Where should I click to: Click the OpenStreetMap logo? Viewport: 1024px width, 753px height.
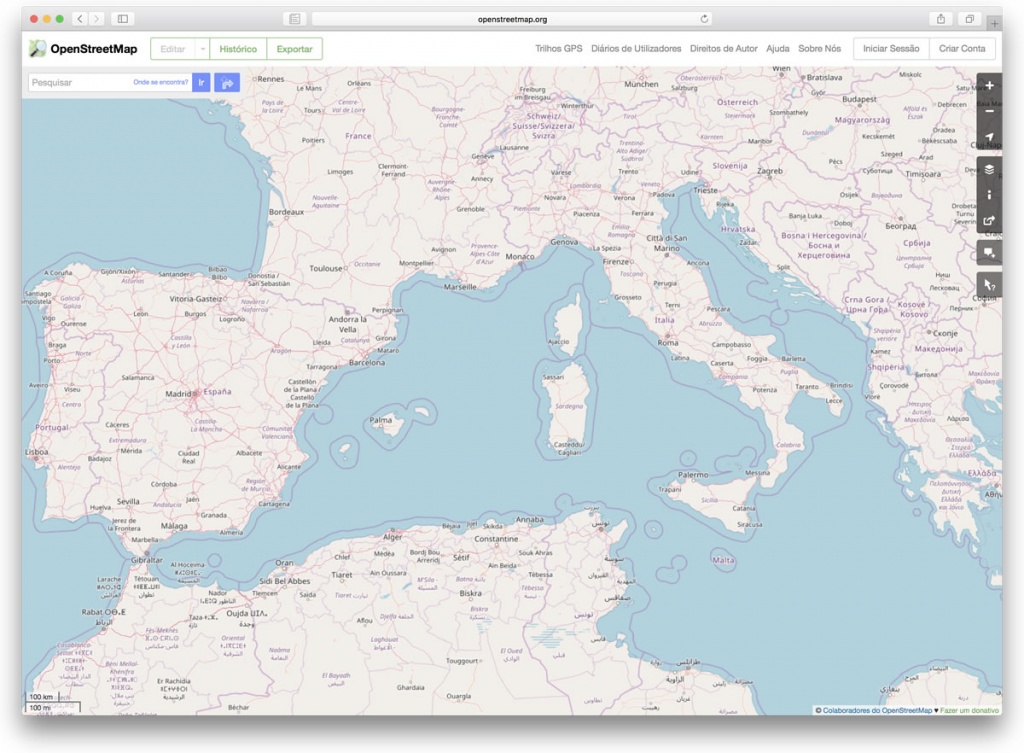tap(84, 49)
